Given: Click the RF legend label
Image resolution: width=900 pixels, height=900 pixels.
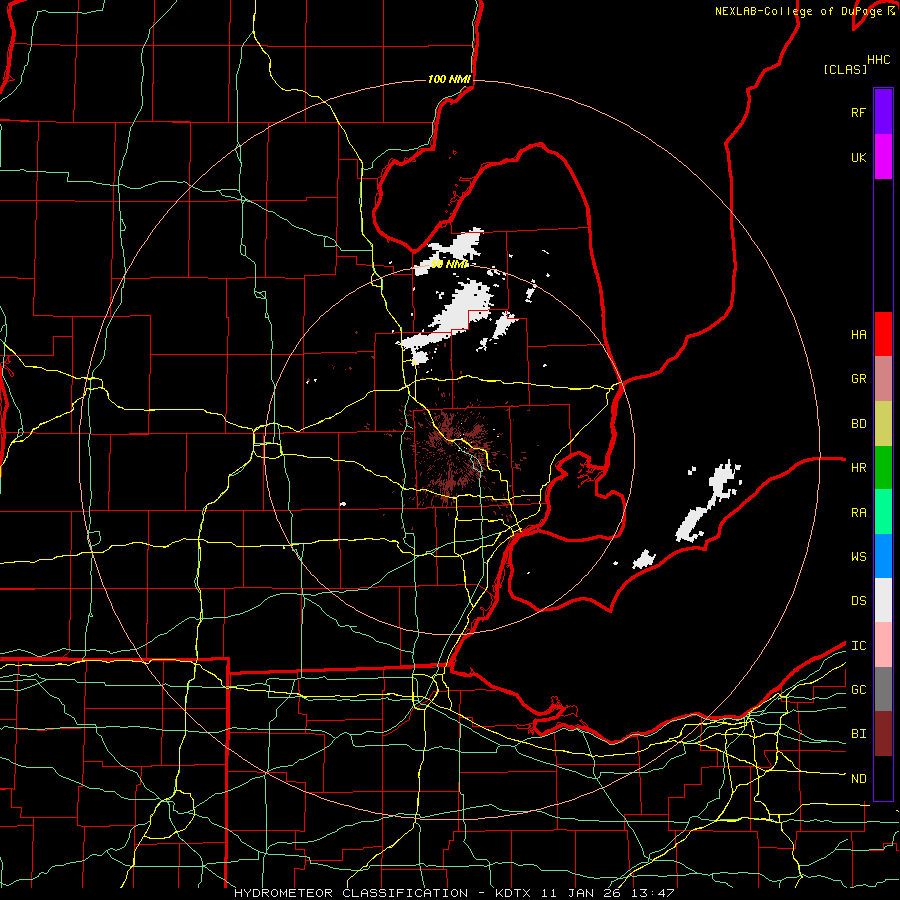Looking at the screenshot, I should coord(858,112).
